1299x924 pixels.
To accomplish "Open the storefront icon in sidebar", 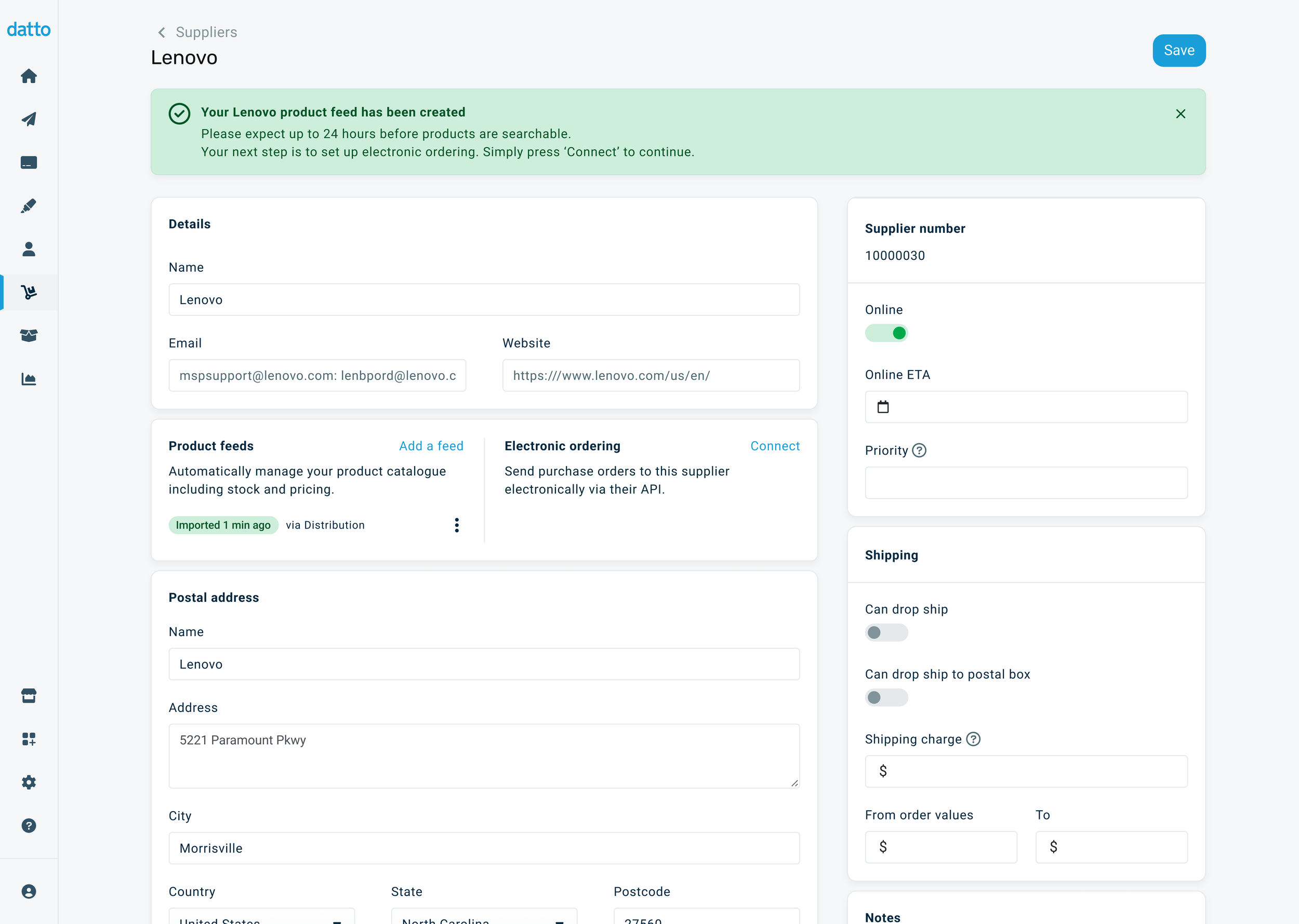I will (29, 696).
